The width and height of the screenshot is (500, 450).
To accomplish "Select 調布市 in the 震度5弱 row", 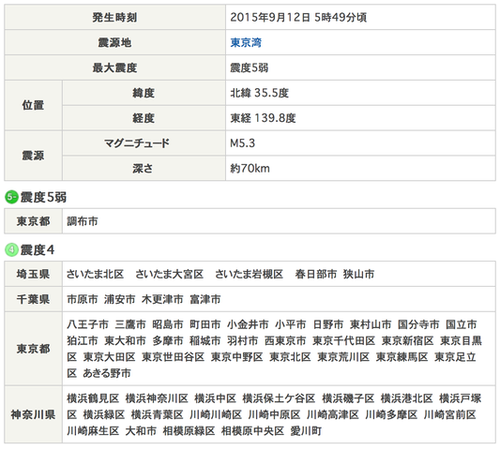I will click(x=82, y=221).
